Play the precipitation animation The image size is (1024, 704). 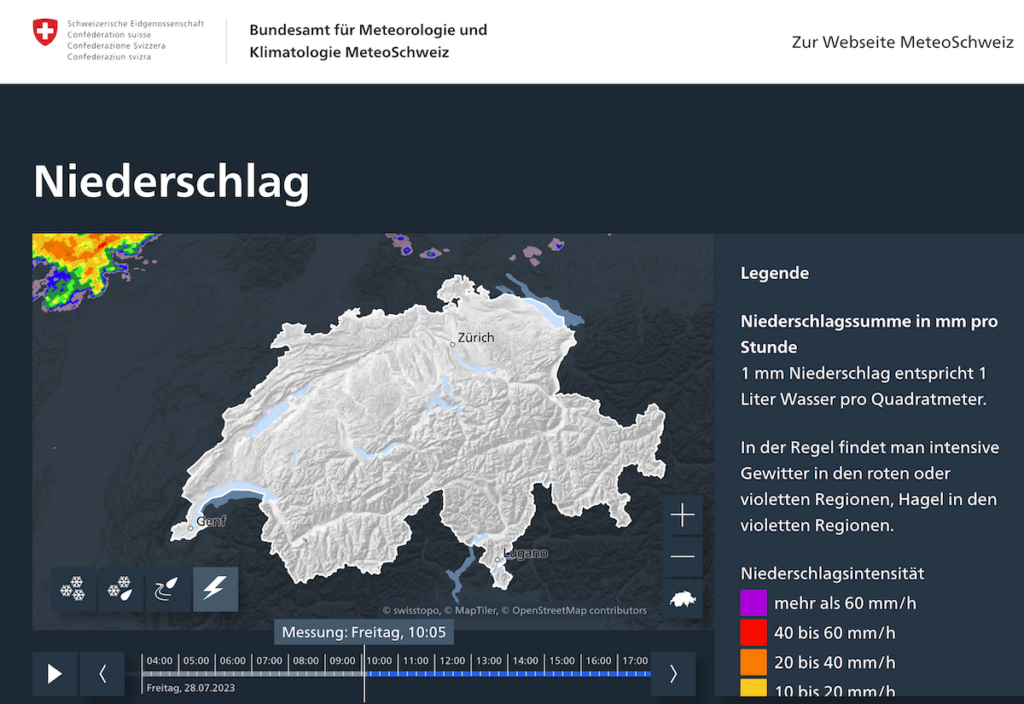pos(55,673)
